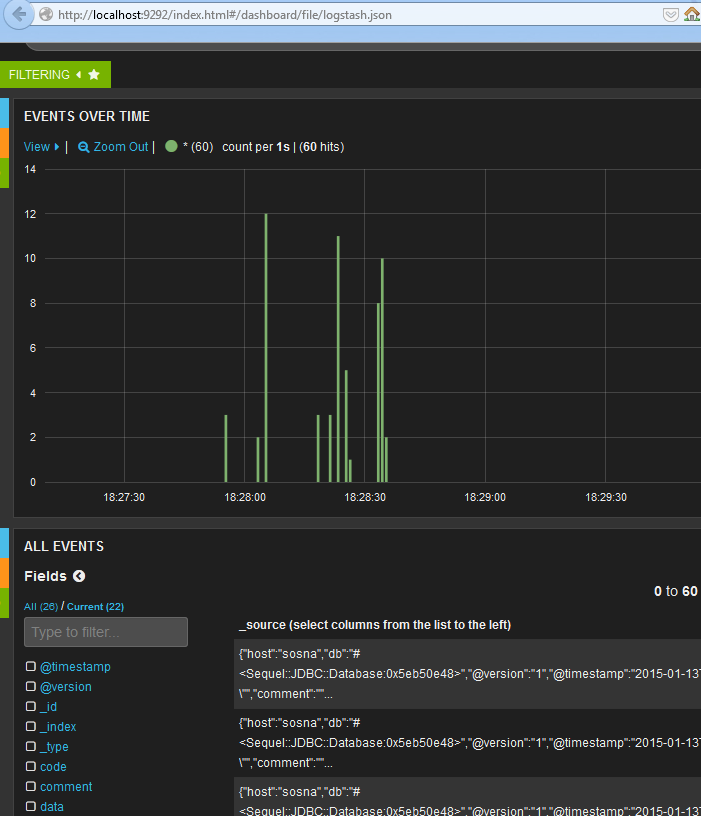Show Current (22) fields
This screenshot has height=816, width=701.
[95, 606]
